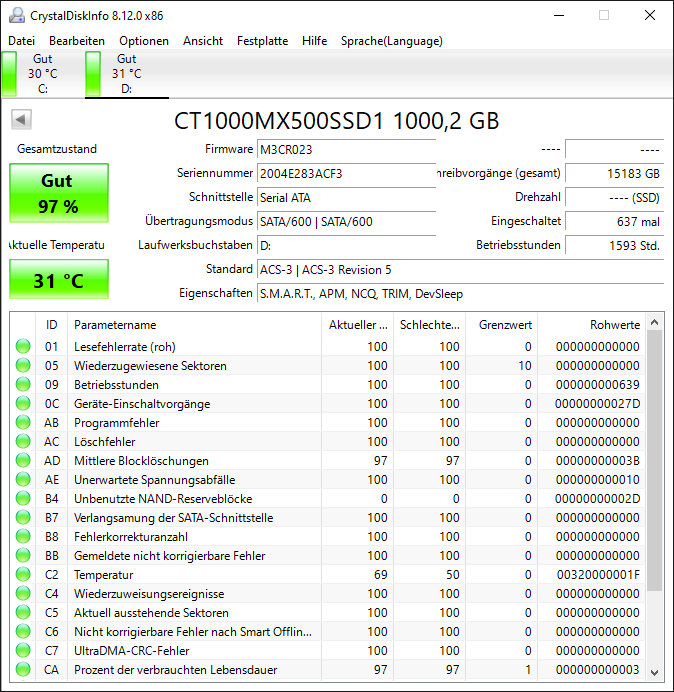Open the Optionen menu
The image size is (674, 692).
144,41
